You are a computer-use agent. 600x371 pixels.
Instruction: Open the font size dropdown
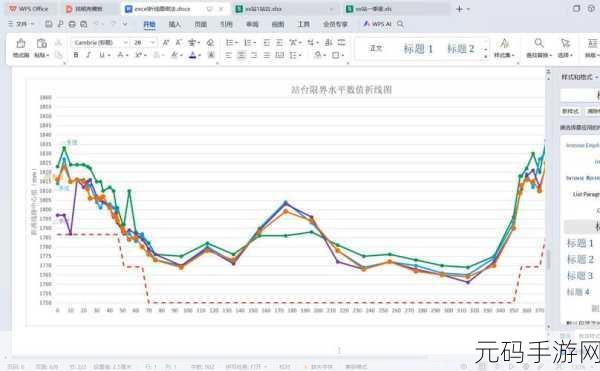(152, 42)
